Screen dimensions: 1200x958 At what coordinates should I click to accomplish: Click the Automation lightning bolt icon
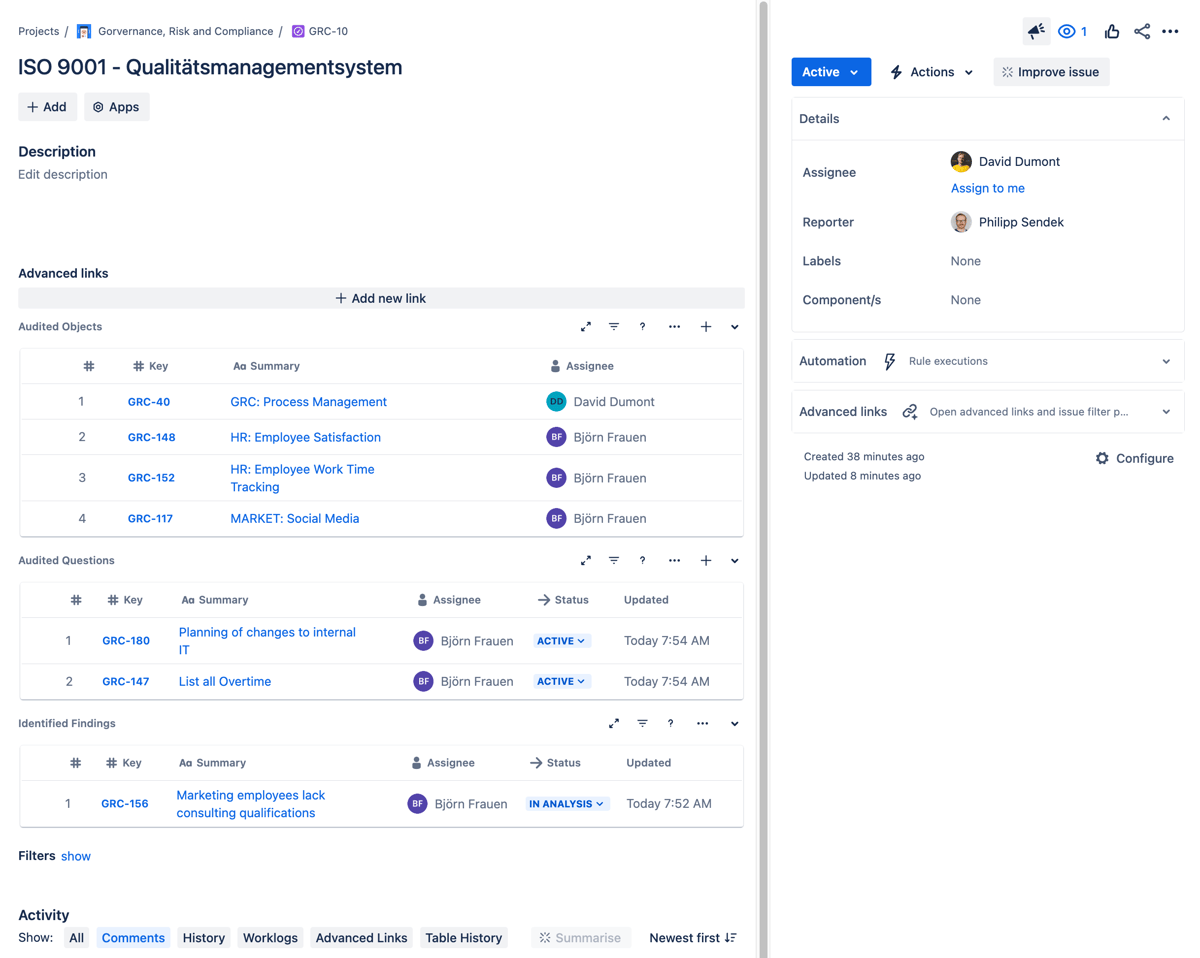click(x=890, y=362)
